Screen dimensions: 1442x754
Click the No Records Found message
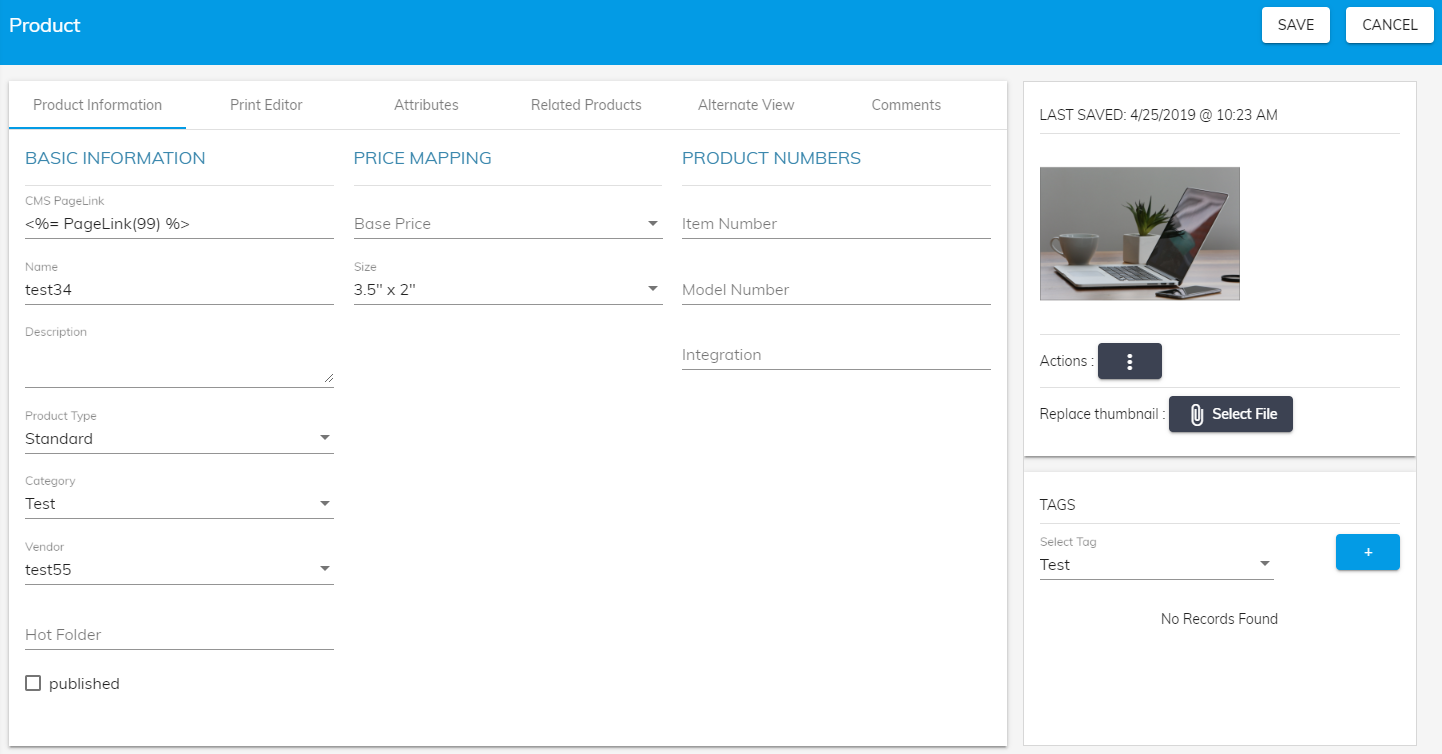[x=1219, y=619]
